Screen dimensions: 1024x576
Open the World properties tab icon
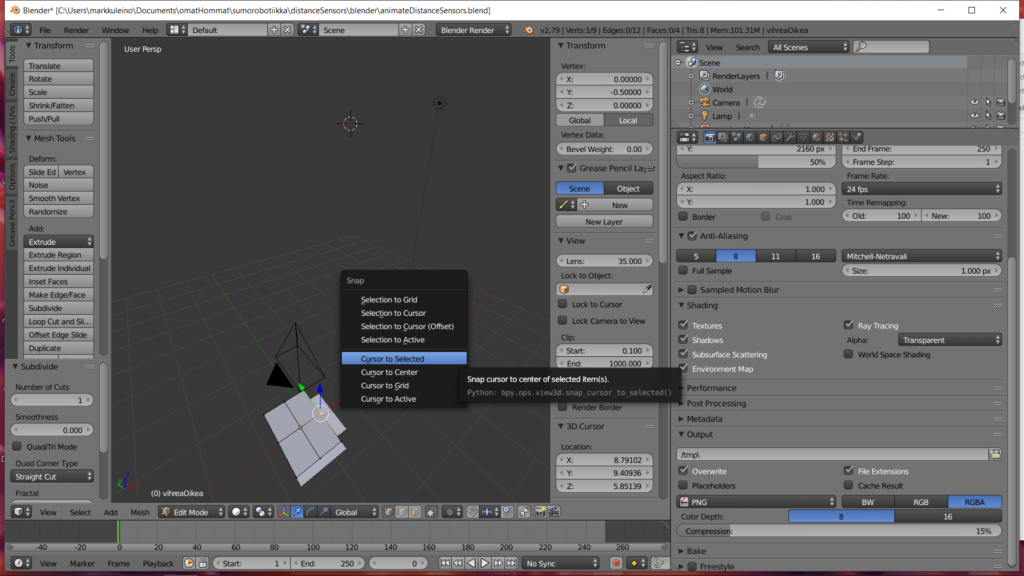[x=750, y=137]
